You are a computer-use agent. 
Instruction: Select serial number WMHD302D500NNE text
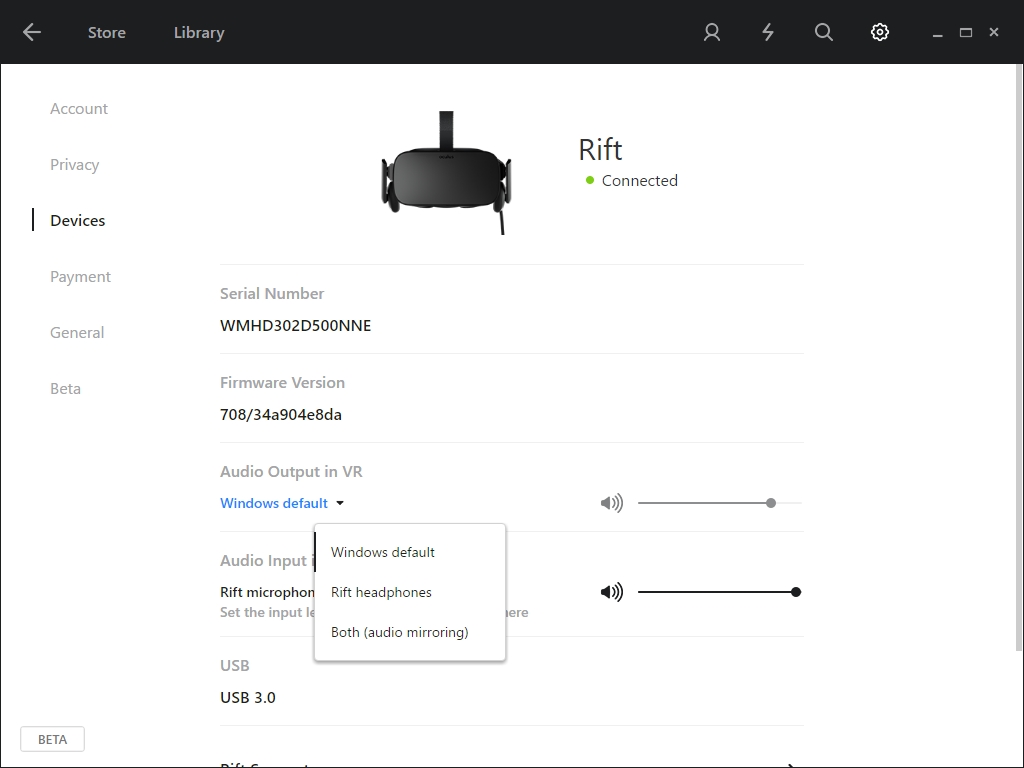point(295,326)
